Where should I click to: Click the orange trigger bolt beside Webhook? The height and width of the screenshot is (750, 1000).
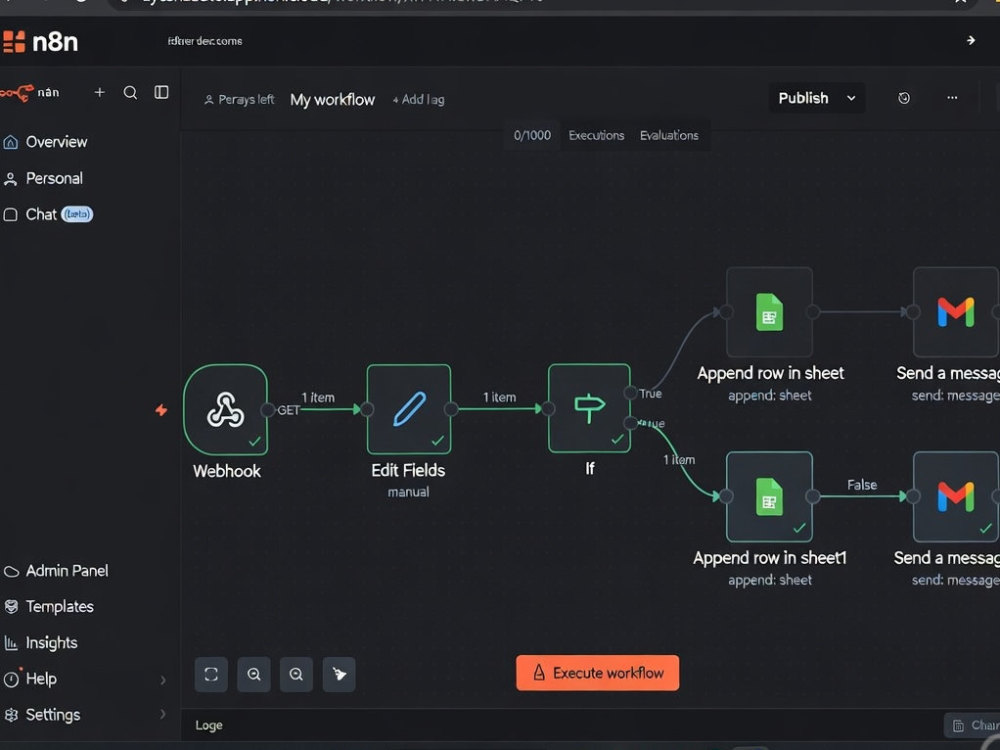tap(161, 410)
